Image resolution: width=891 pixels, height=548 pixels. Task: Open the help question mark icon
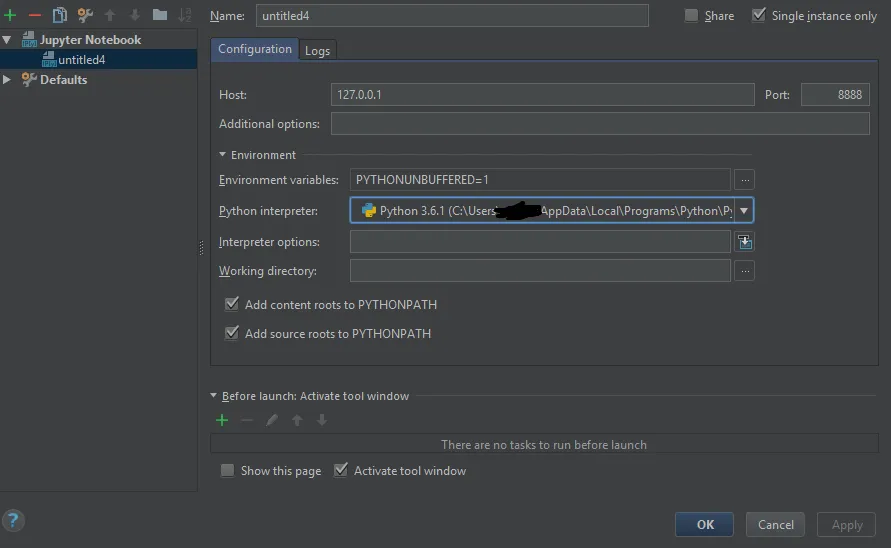(13, 520)
